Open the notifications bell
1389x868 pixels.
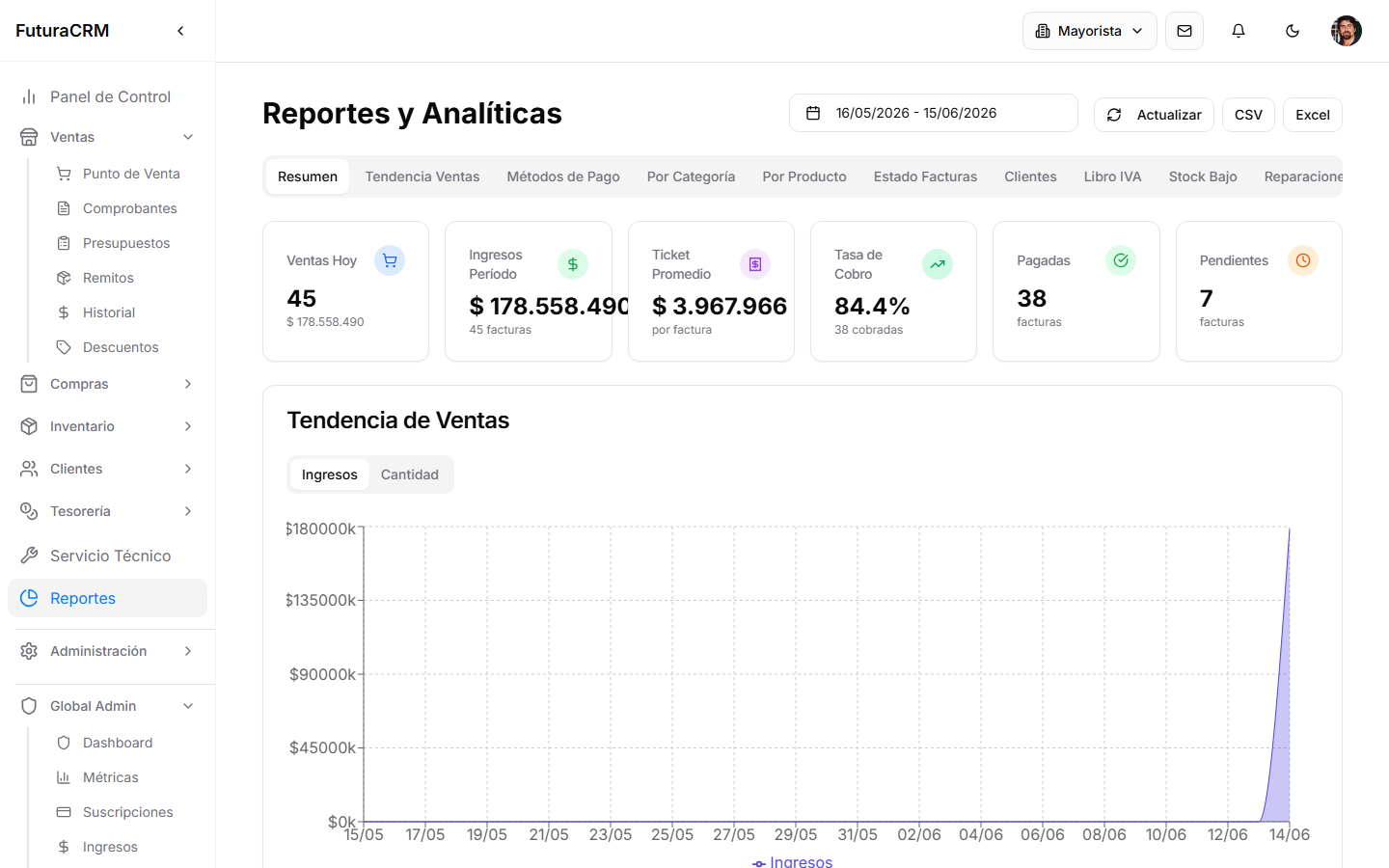click(1239, 31)
